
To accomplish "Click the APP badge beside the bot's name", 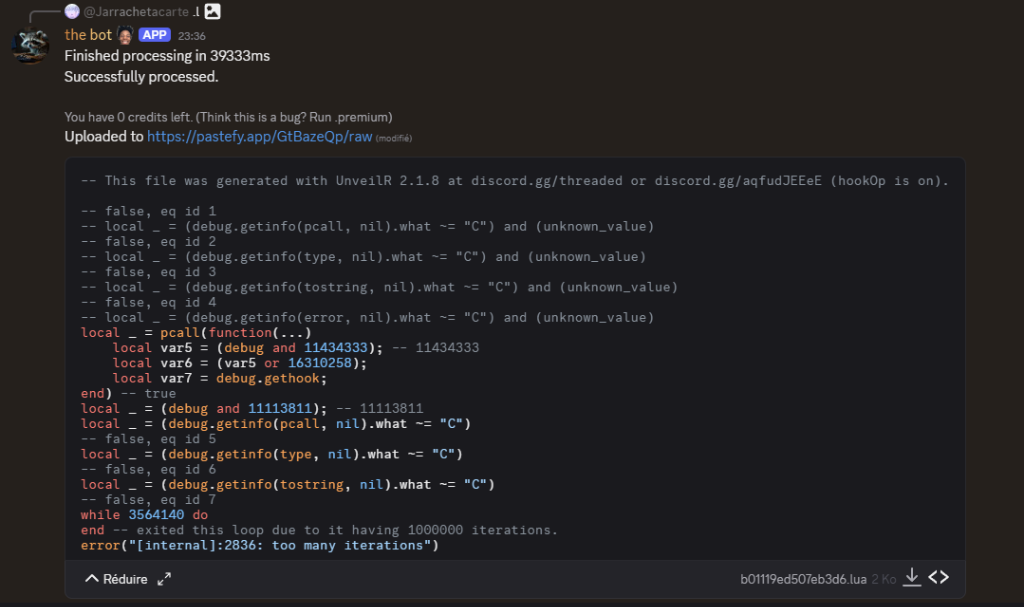I will pos(155,34).
